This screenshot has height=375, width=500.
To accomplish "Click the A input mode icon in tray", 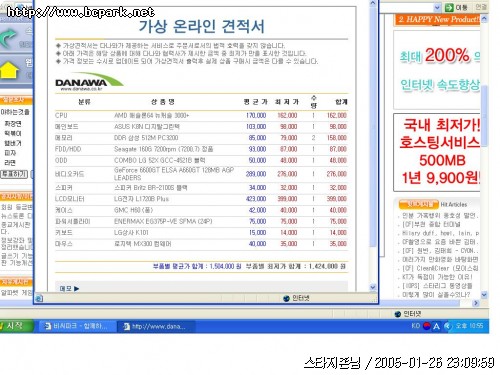I will [436, 326].
